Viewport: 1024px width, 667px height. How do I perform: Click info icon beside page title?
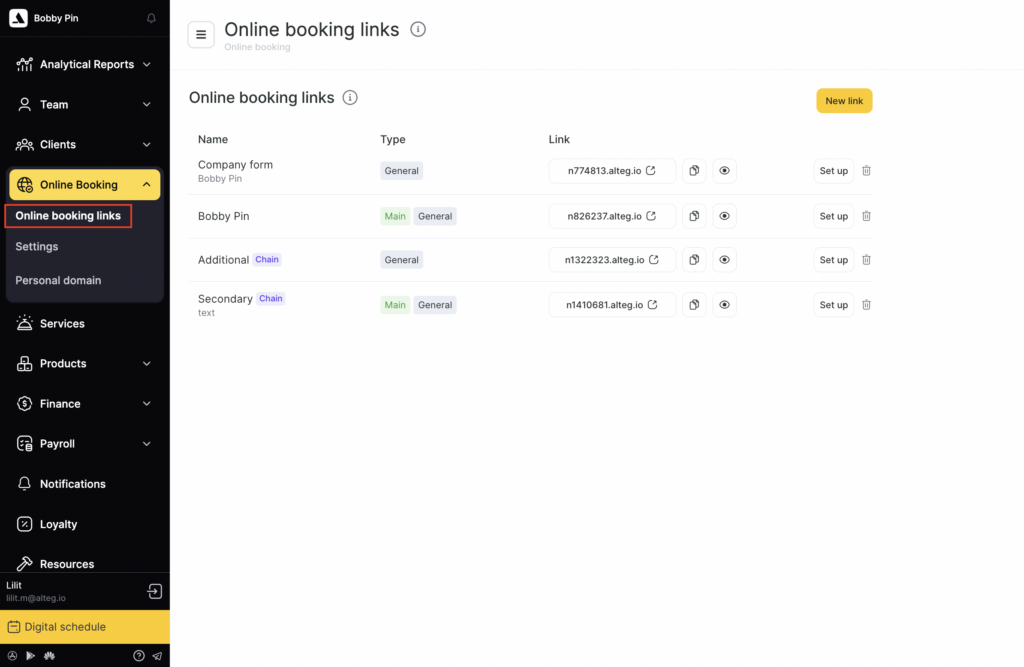pos(418,29)
